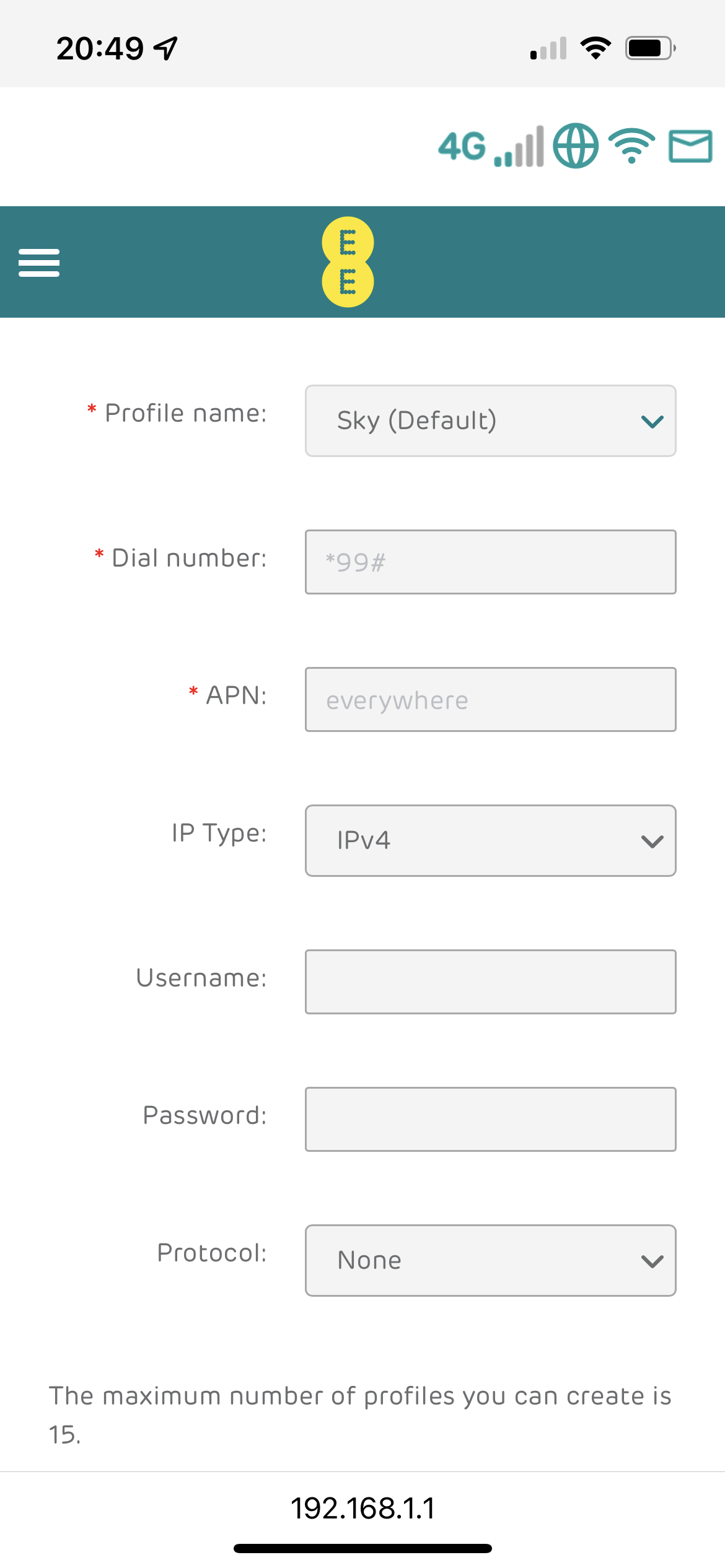Click the None protocol value

click(368, 1260)
